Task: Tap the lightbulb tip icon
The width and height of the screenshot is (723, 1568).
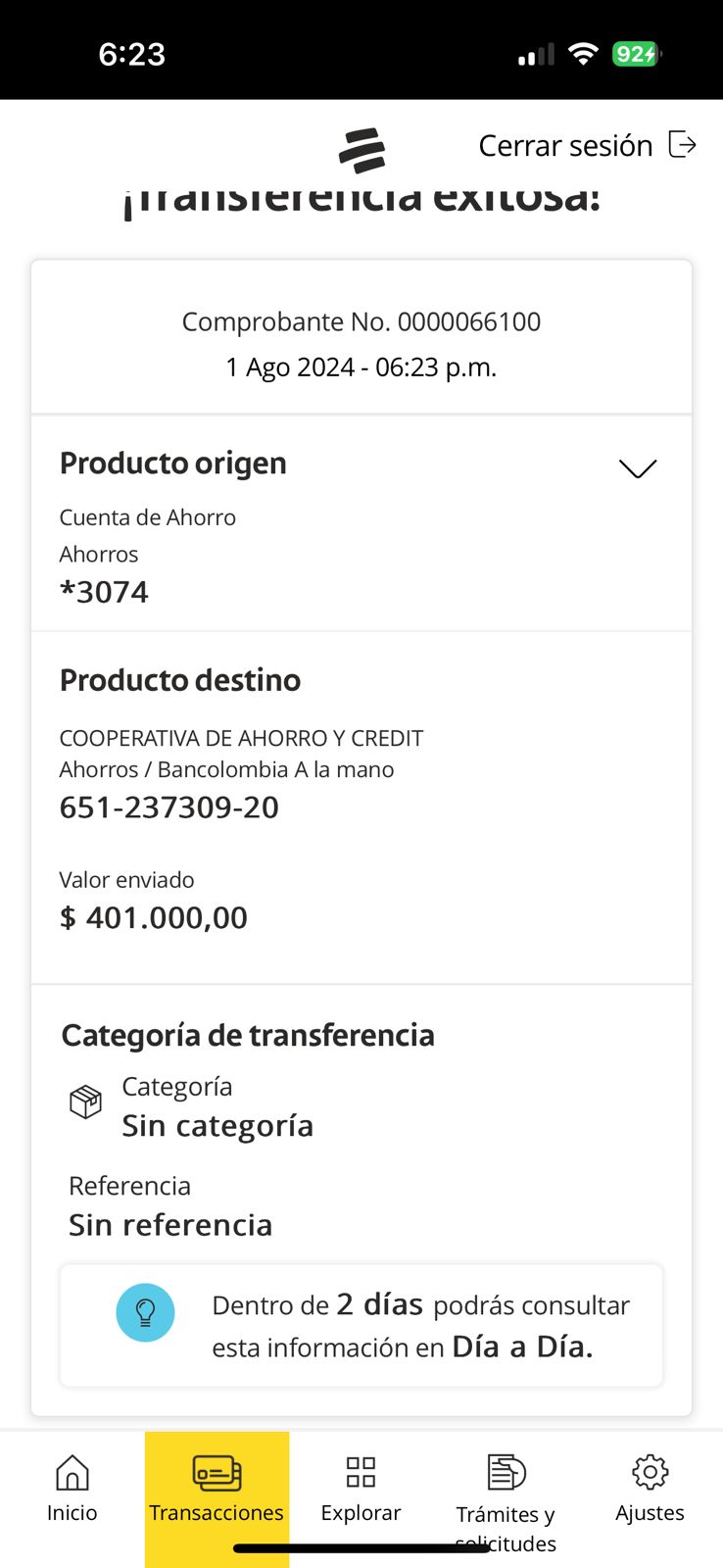Action: (145, 1312)
